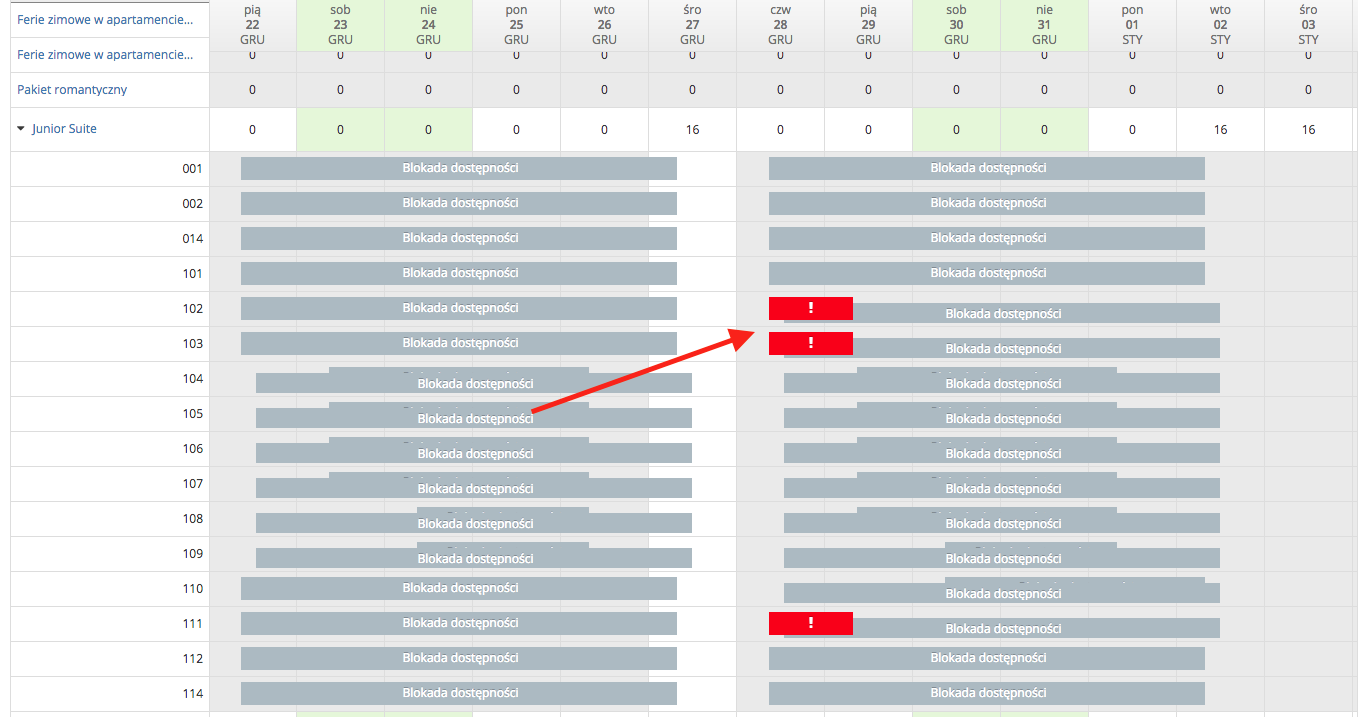Click the red warning marker in room 103
1362x717 pixels.
coord(810,343)
